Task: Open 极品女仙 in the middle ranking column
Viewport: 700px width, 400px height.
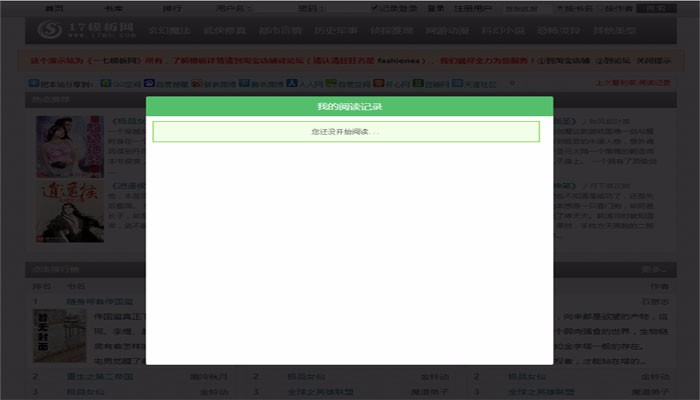Action: click(306, 376)
